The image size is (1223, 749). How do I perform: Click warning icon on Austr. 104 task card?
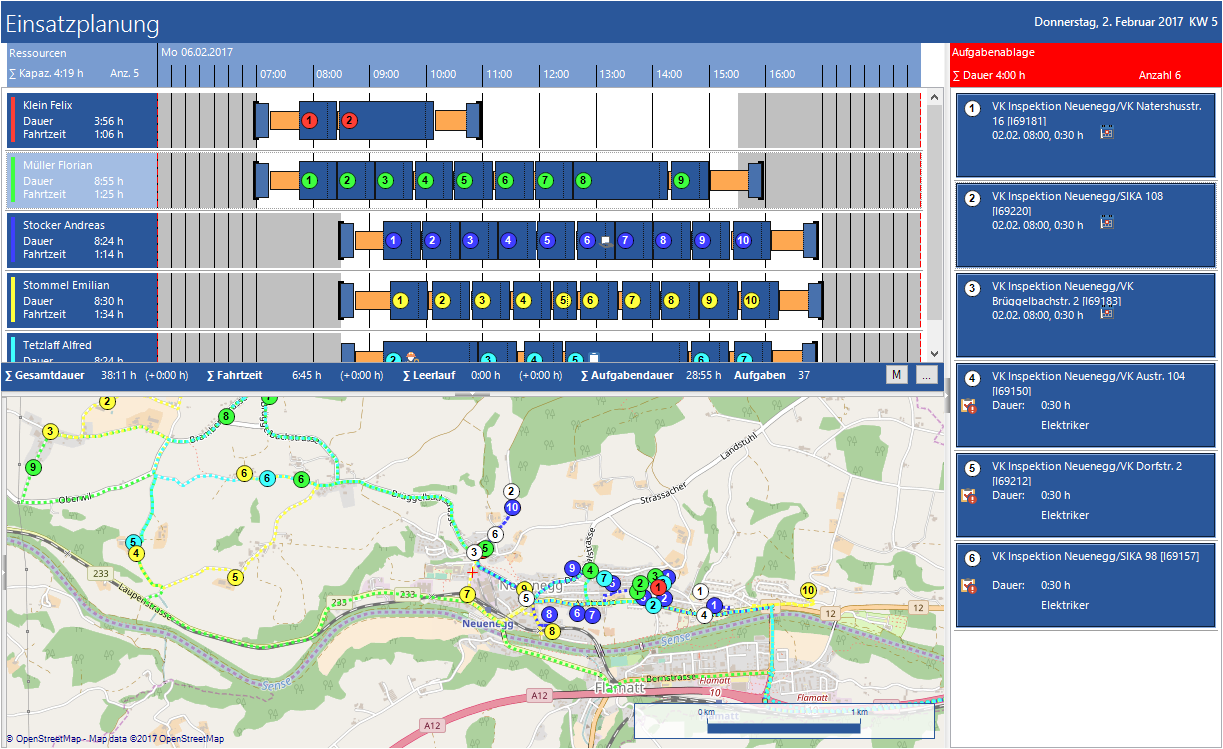(967, 406)
